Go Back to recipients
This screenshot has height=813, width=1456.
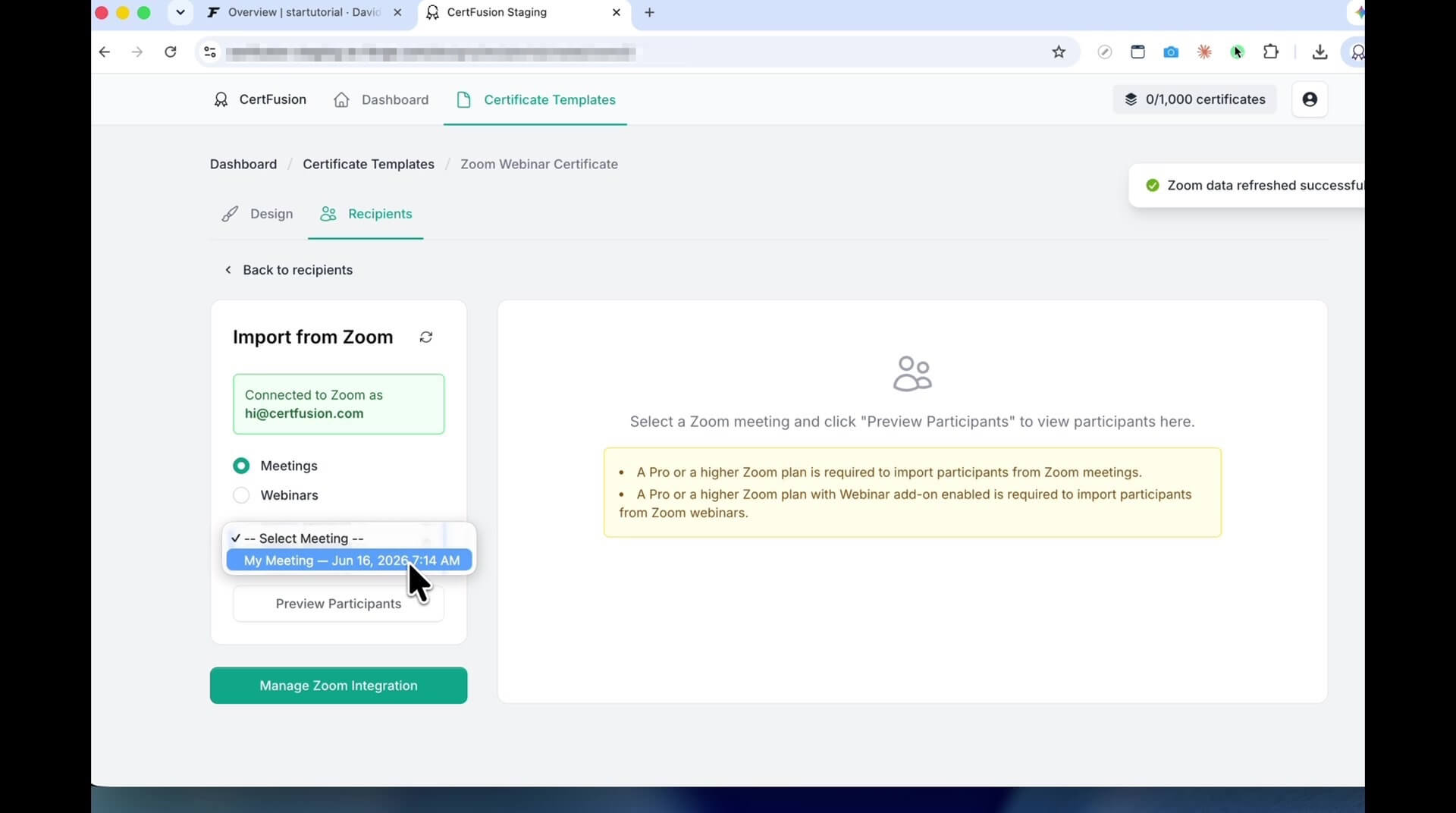click(x=288, y=270)
